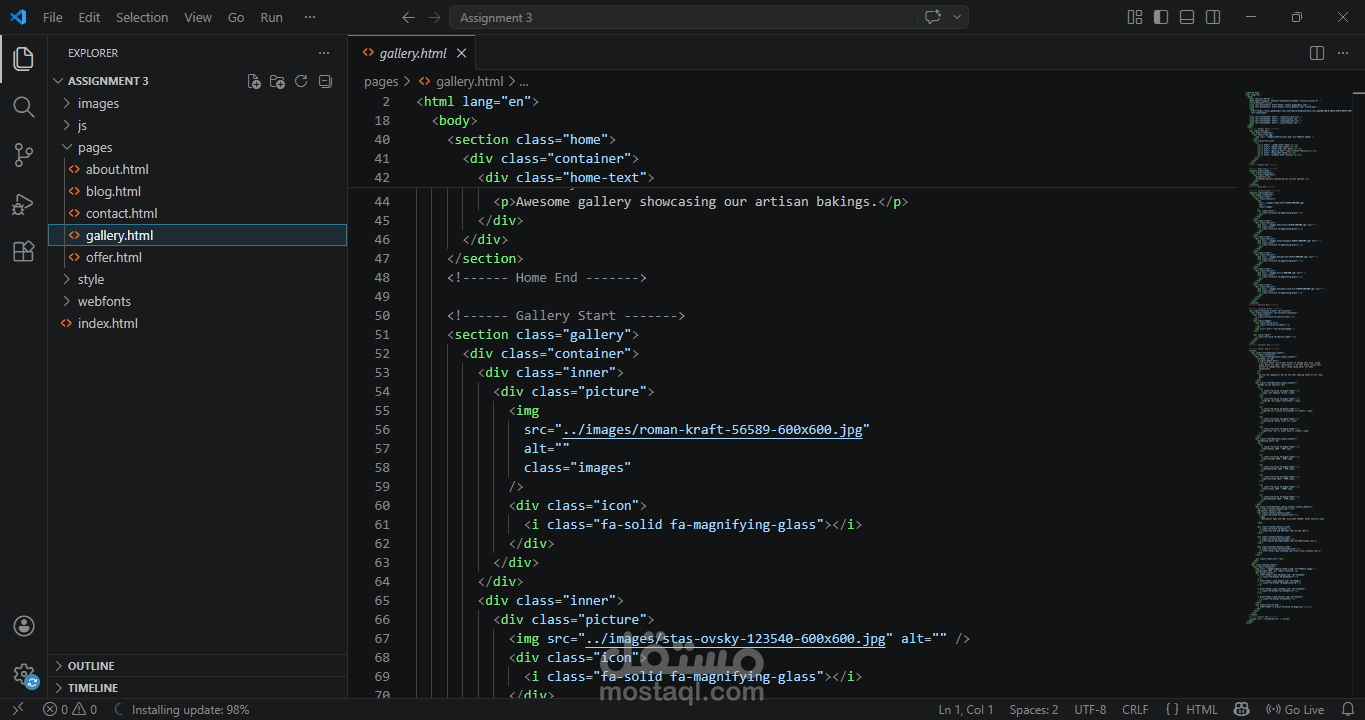Open the Extensions view
1365x720 pixels.
[x=23, y=252]
